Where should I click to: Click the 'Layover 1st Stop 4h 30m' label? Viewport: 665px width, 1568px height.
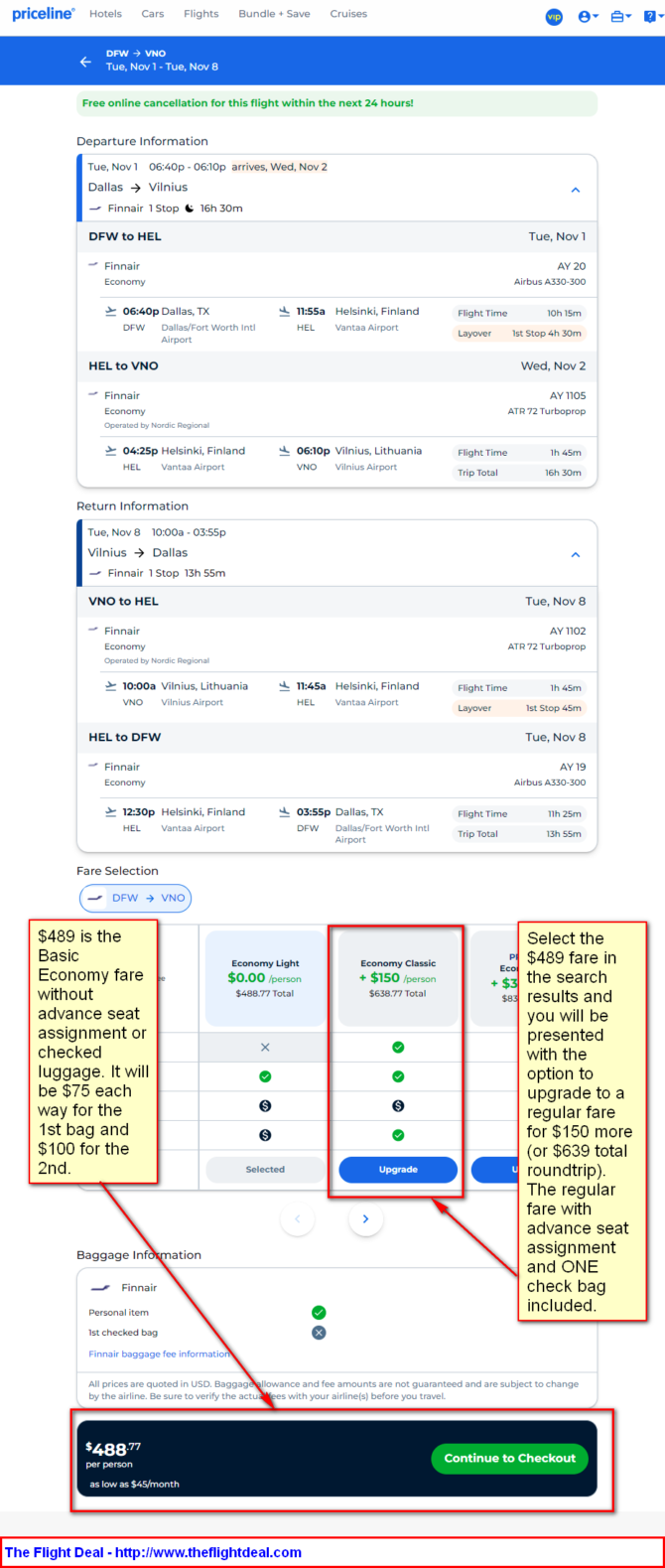(519, 334)
